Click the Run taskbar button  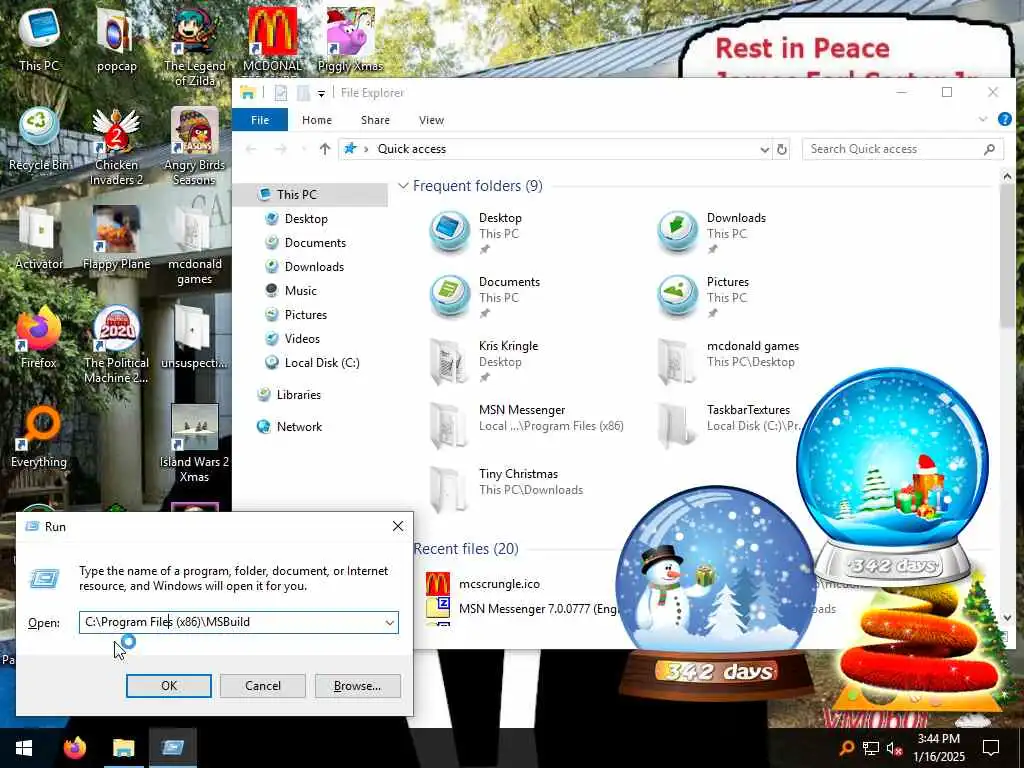point(172,748)
